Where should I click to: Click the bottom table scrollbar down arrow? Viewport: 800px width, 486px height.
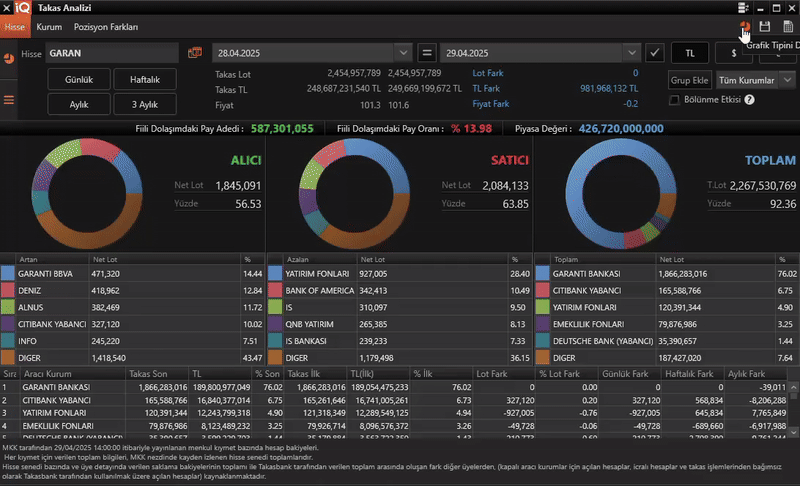[793, 432]
